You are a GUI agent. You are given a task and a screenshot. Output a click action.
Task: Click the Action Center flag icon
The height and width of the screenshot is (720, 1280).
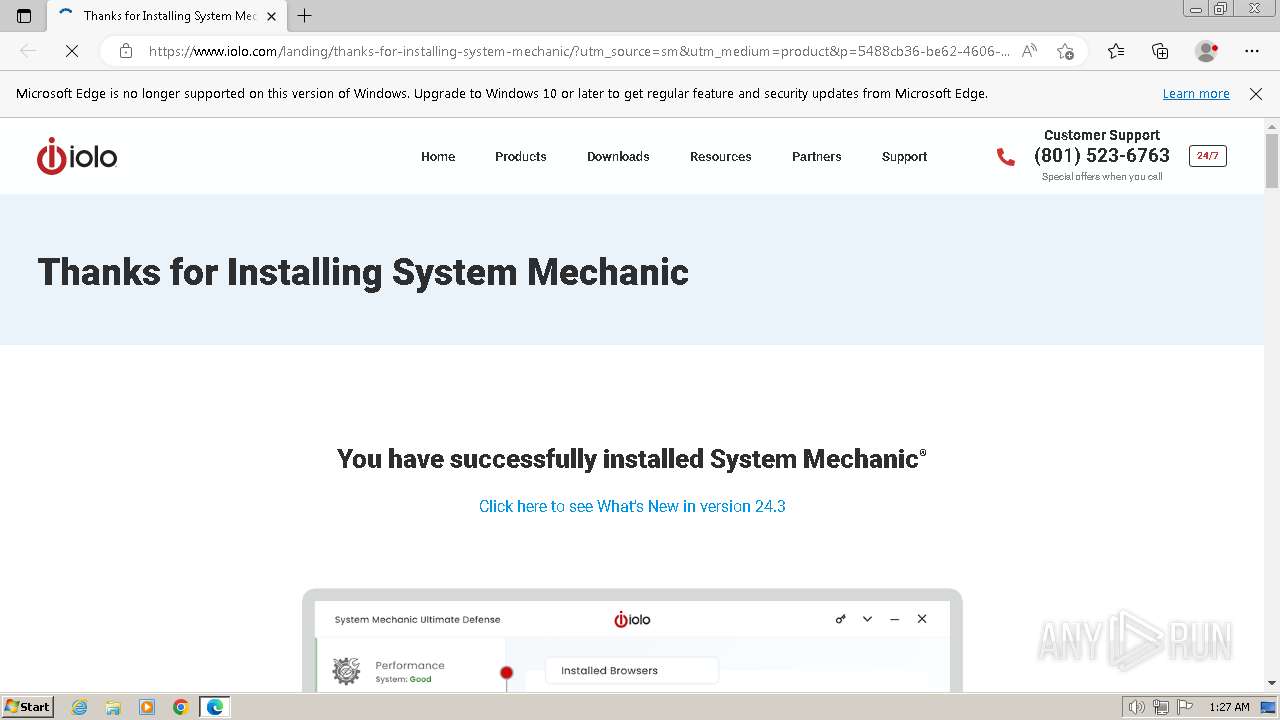[1185, 707]
